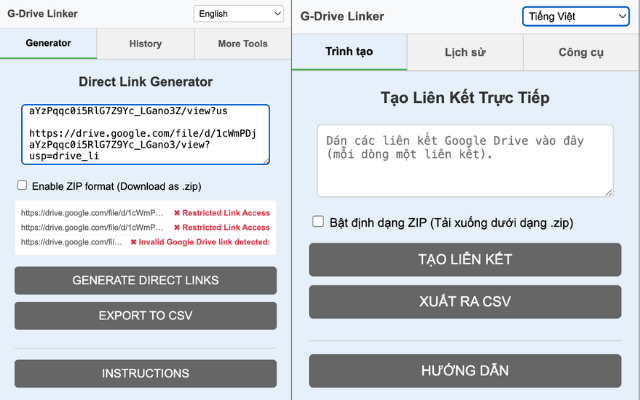Click the resize handle of the Vietnamese textarea
The height and width of the screenshot is (400, 640).
(609, 193)
